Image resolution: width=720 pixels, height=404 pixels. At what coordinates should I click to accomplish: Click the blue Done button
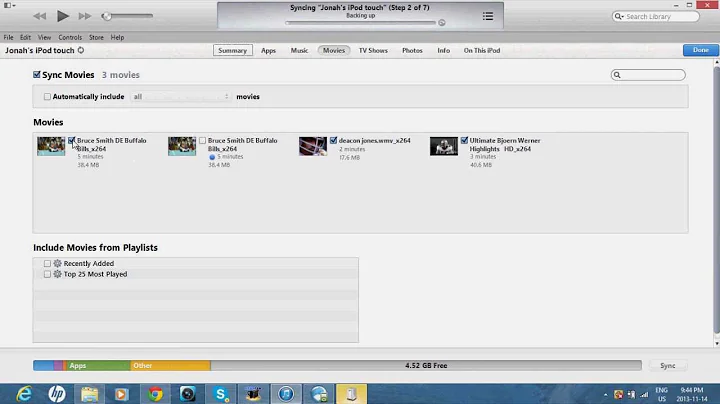pyautogui.click(x=700, y=50)
